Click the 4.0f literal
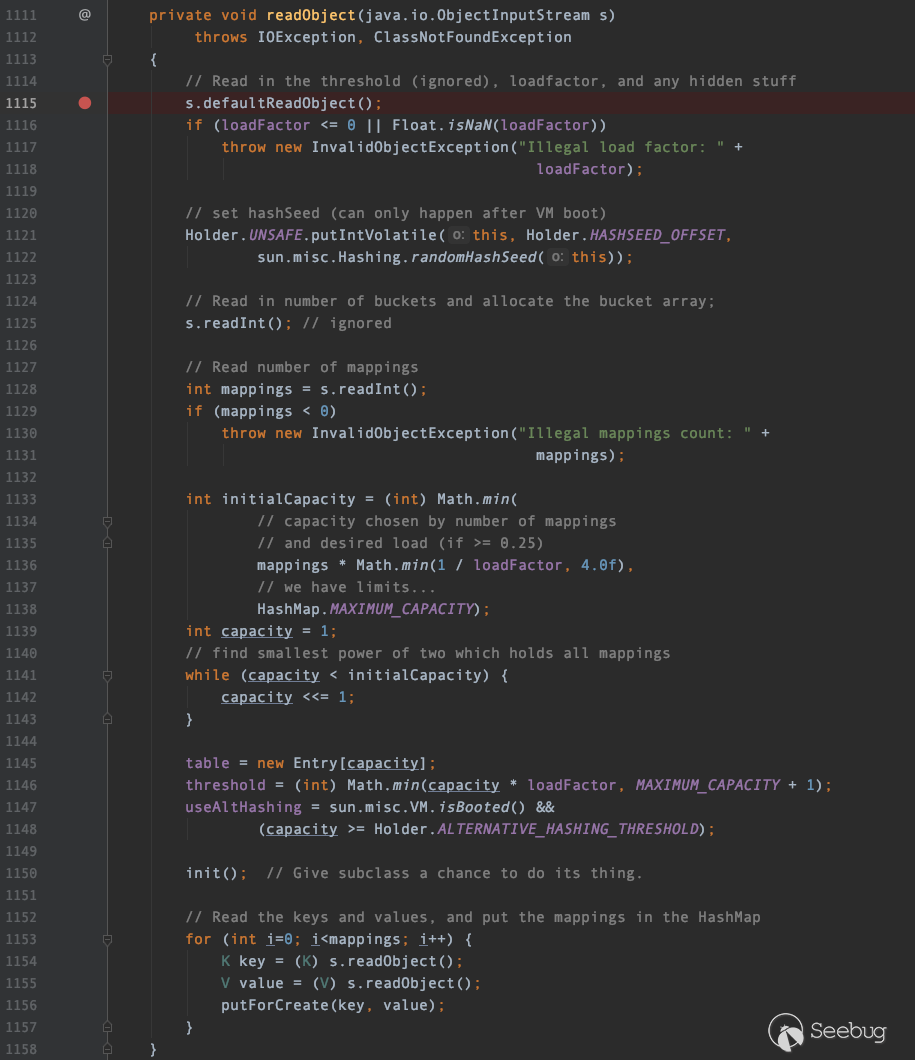Viewport: 915px width, 1060px height. (599, 565)
